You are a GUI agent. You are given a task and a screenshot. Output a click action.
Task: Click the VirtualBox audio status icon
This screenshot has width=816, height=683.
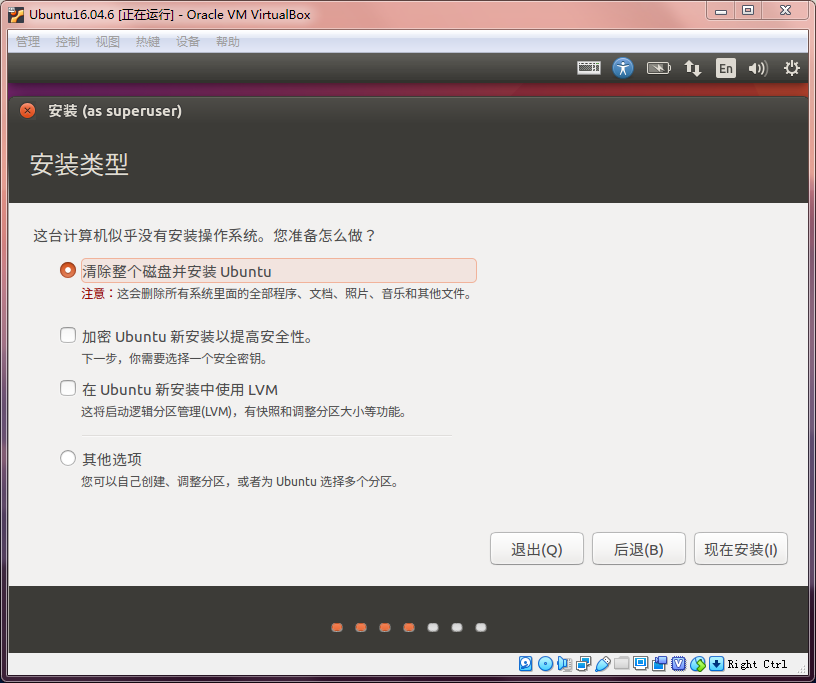coord(564,664)
